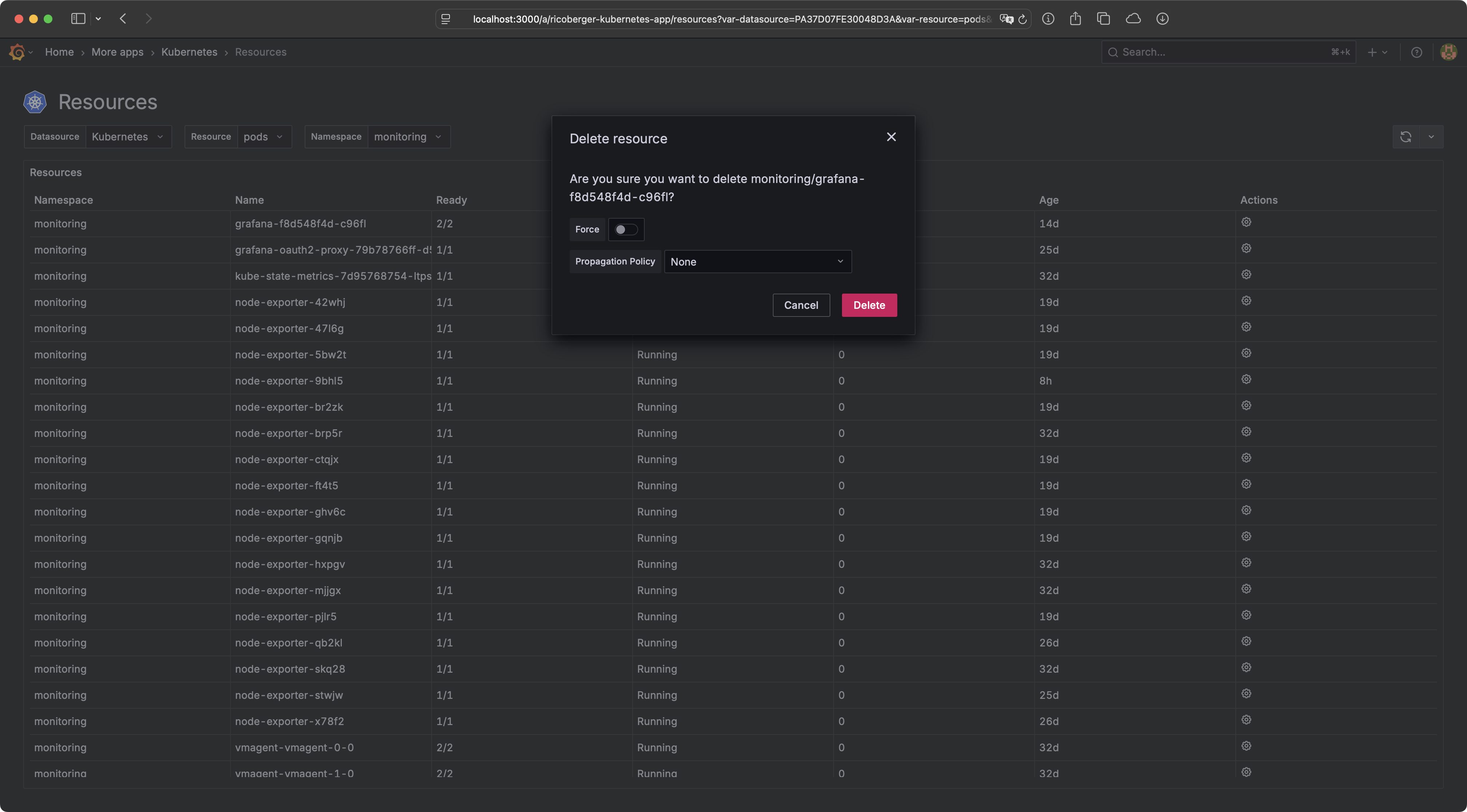Click the Safari share icon
Screen dimensions: 1467x812
(1075, 19)
